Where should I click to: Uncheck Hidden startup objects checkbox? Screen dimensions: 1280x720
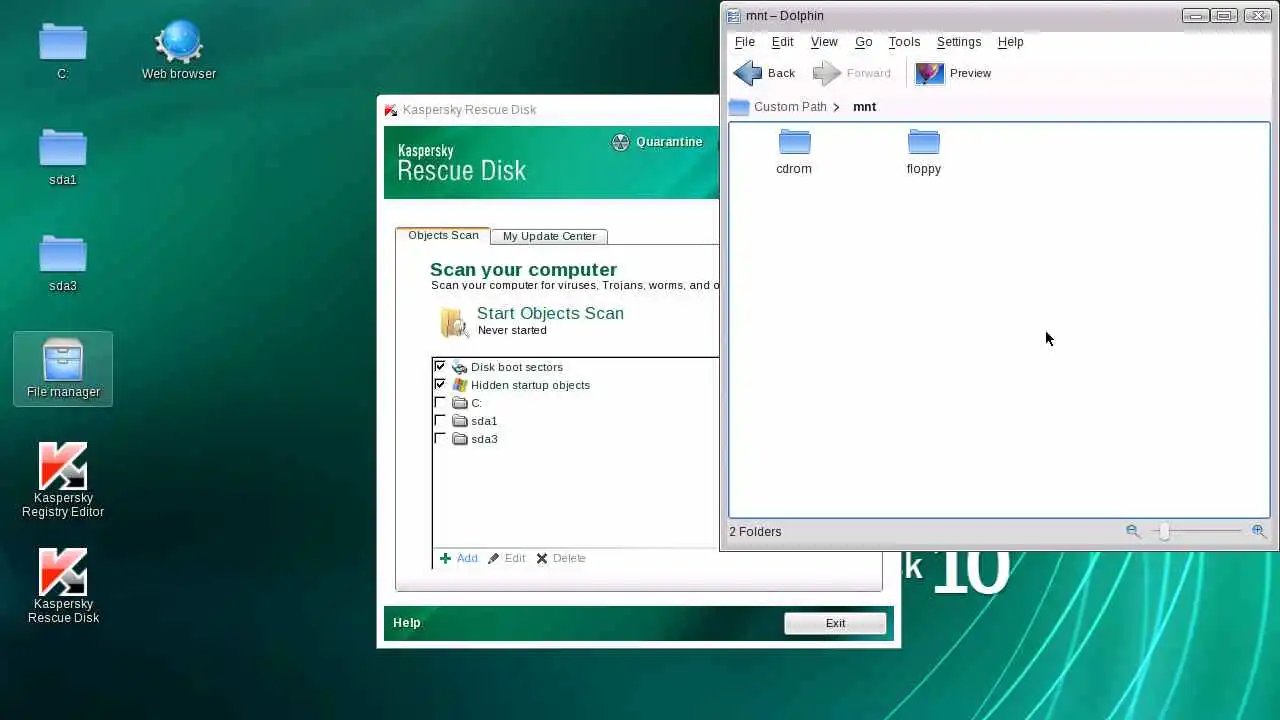click(440, 385)
